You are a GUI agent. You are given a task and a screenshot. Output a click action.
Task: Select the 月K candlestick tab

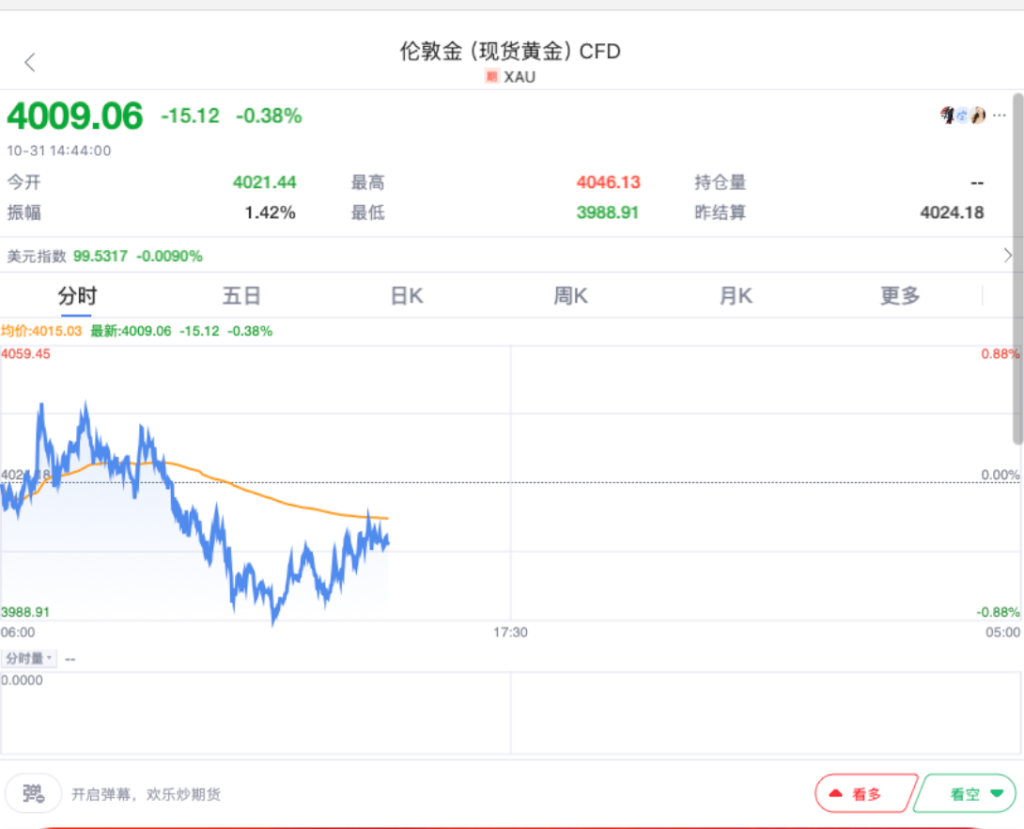[735, 296]
